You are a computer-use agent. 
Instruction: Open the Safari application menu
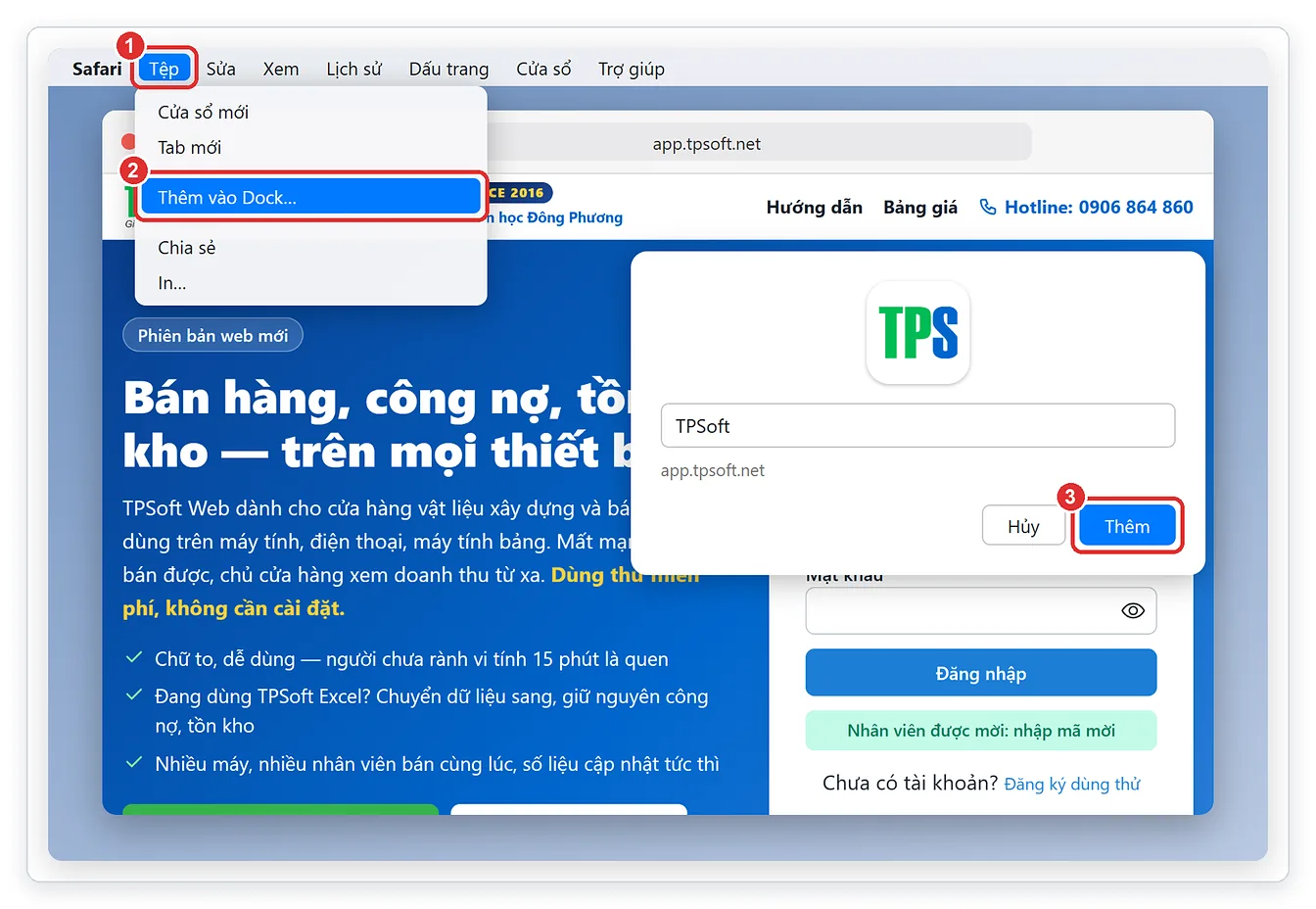coord(97,69)
